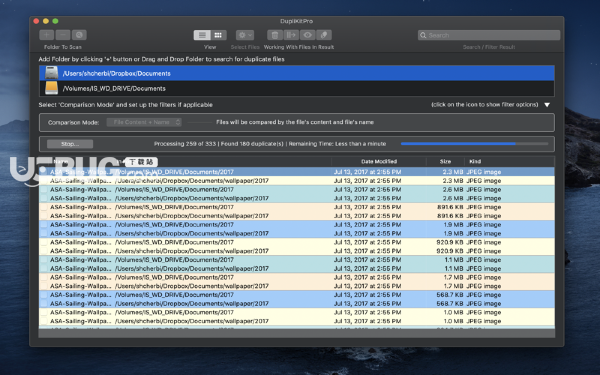
Task: Open the Comparison Mode dropdown
Action: tap(144, 122)
